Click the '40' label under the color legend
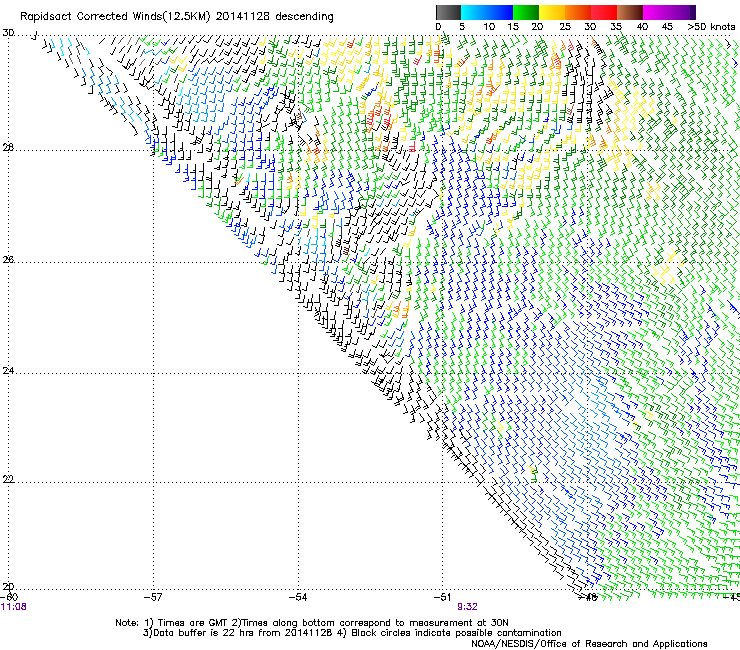Image resolution: width=740 pixels, height=650 pixels. click(x=642, y=26)
